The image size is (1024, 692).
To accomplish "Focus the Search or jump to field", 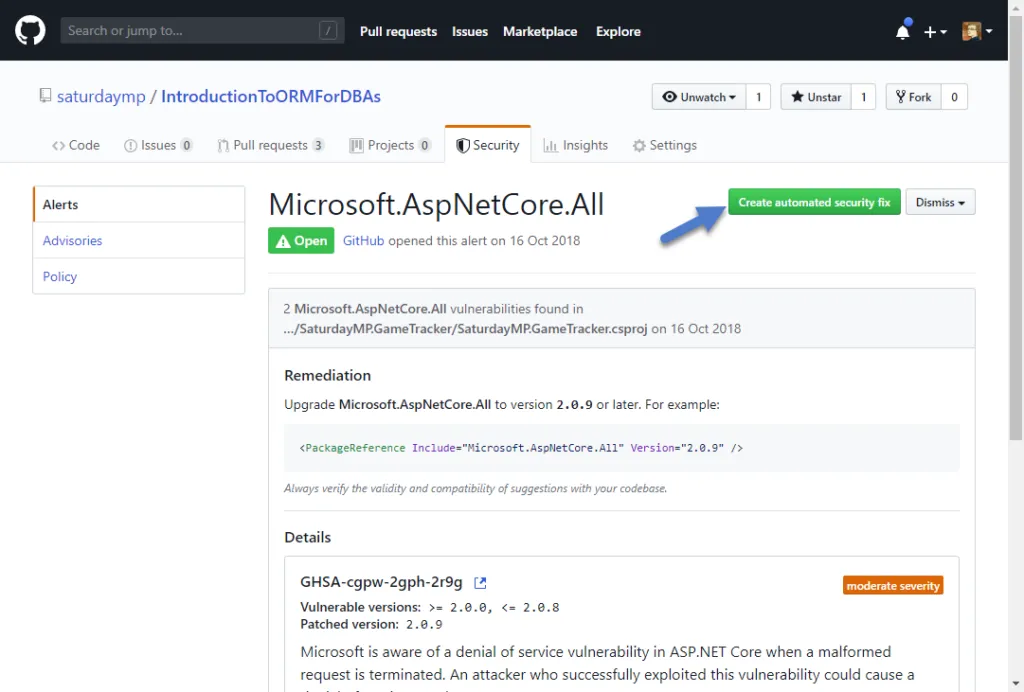I will click(x=202, y=30).
